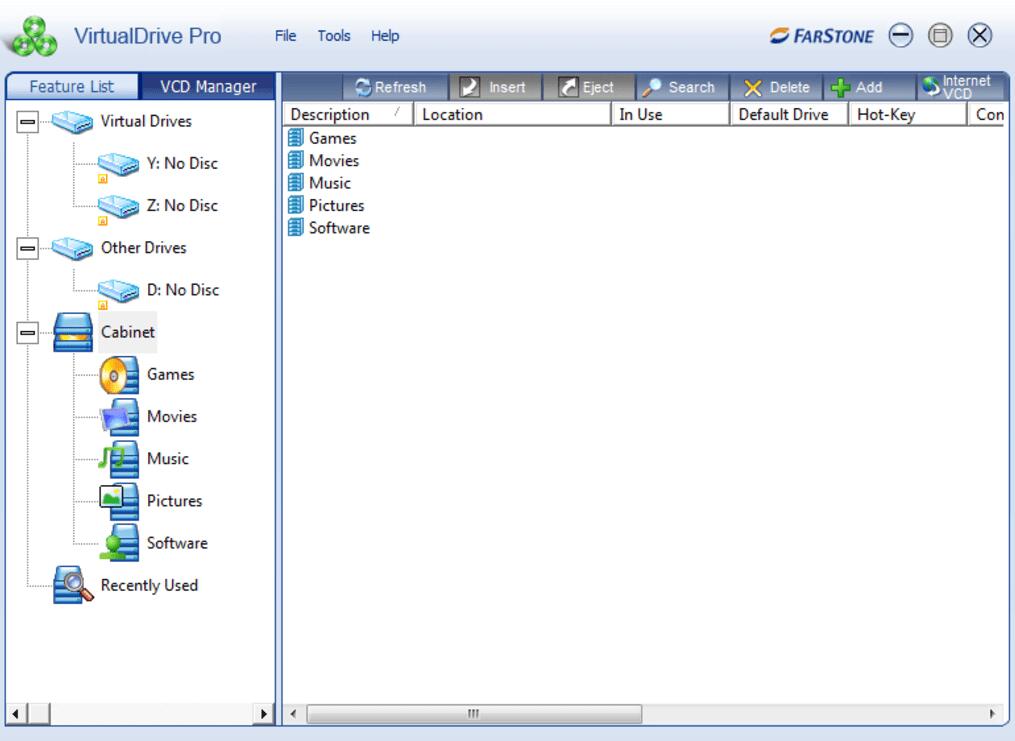Click the tree pane scroll right arrow
This screenshot has width=1015, height=741.
[263, 714]
